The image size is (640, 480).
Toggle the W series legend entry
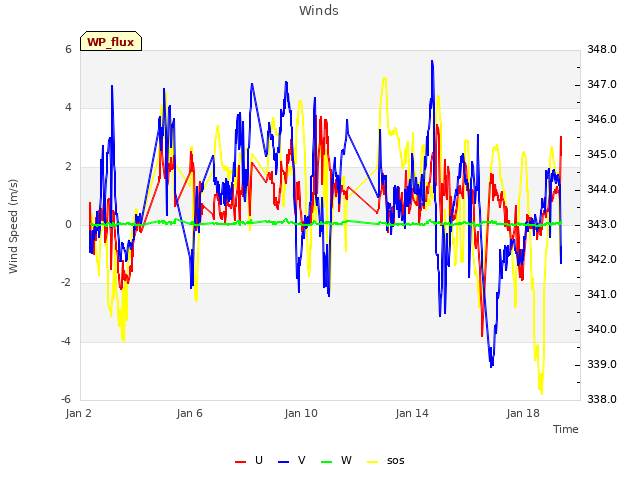click(x=336, y=461)
